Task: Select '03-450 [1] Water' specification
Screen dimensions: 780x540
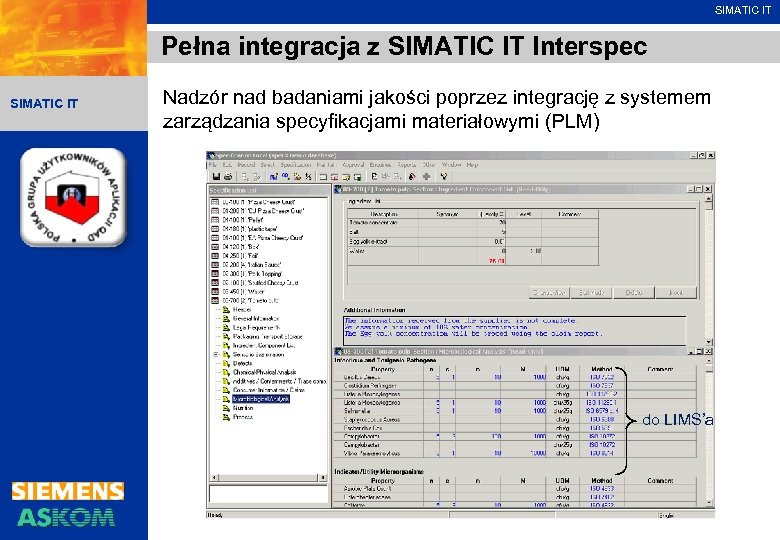Action: 243,292
